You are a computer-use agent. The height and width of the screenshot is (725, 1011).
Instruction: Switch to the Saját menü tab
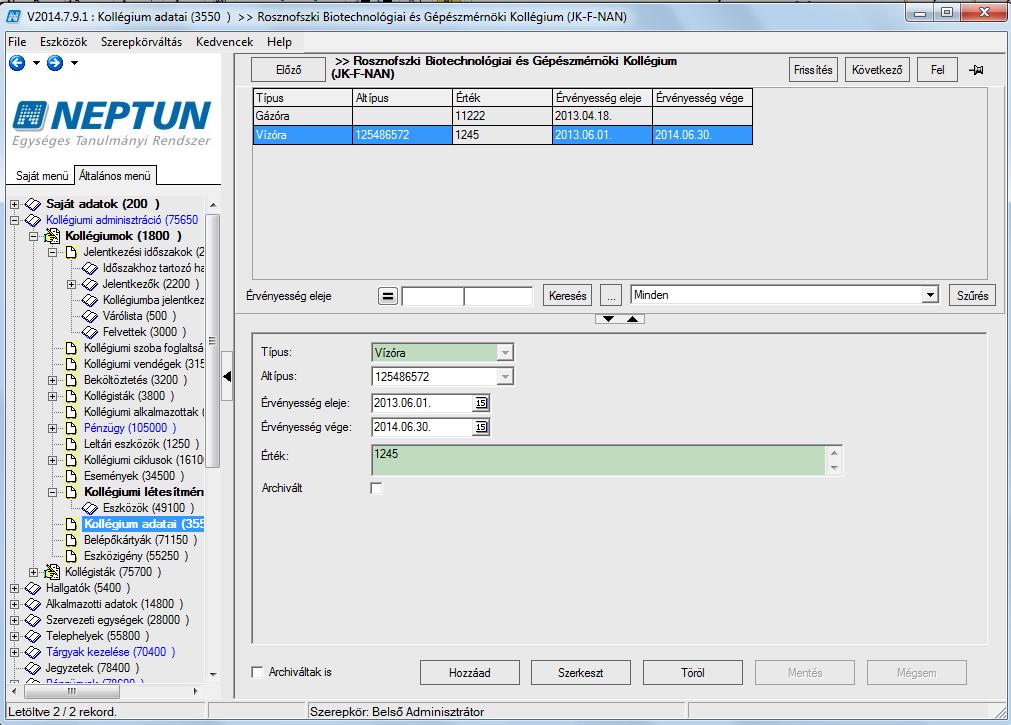[x=42, y=175]
